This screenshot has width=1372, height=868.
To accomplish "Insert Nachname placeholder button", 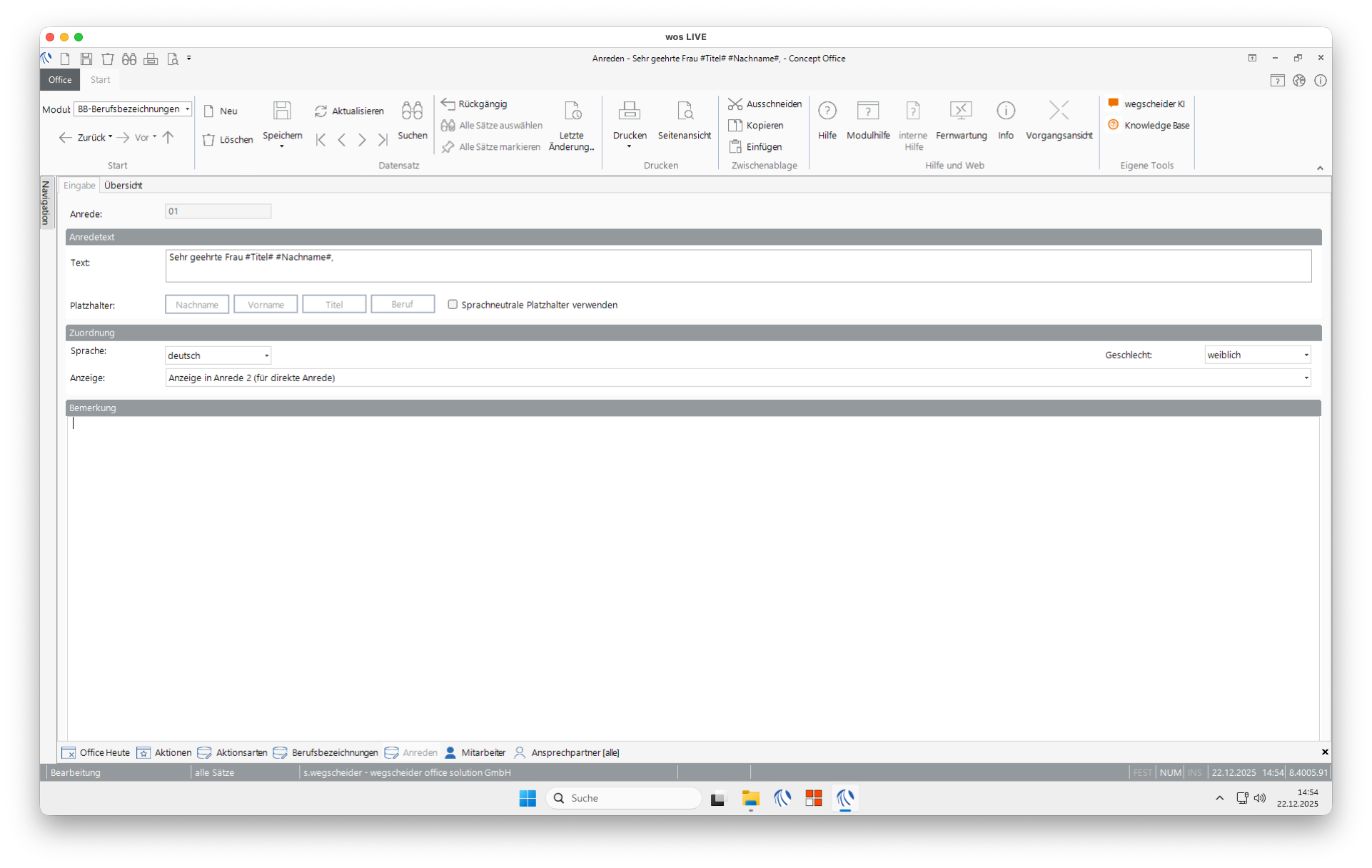I will [x=197, y=305].
